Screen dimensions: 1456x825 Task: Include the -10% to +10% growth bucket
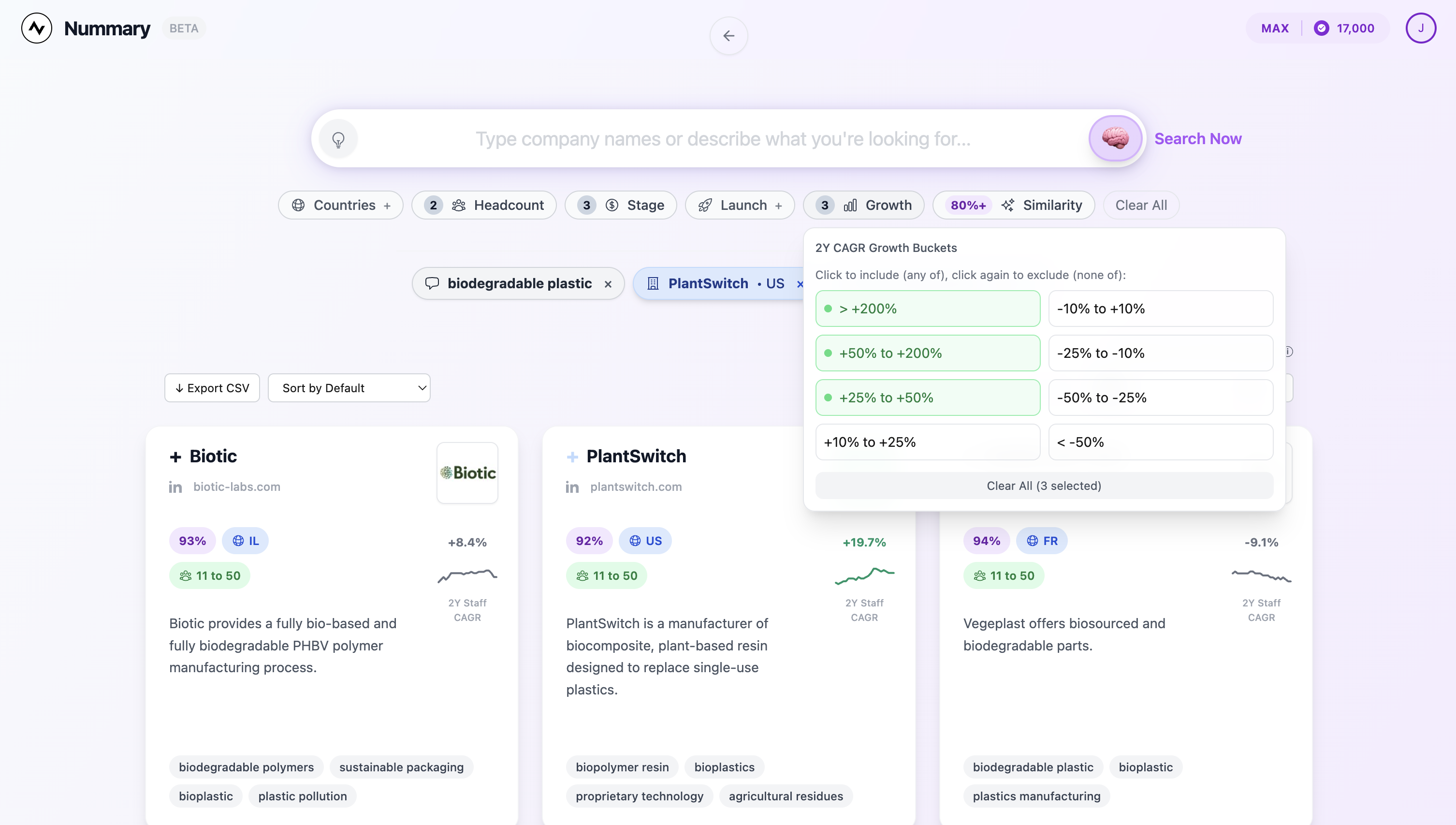(1161, 309)
